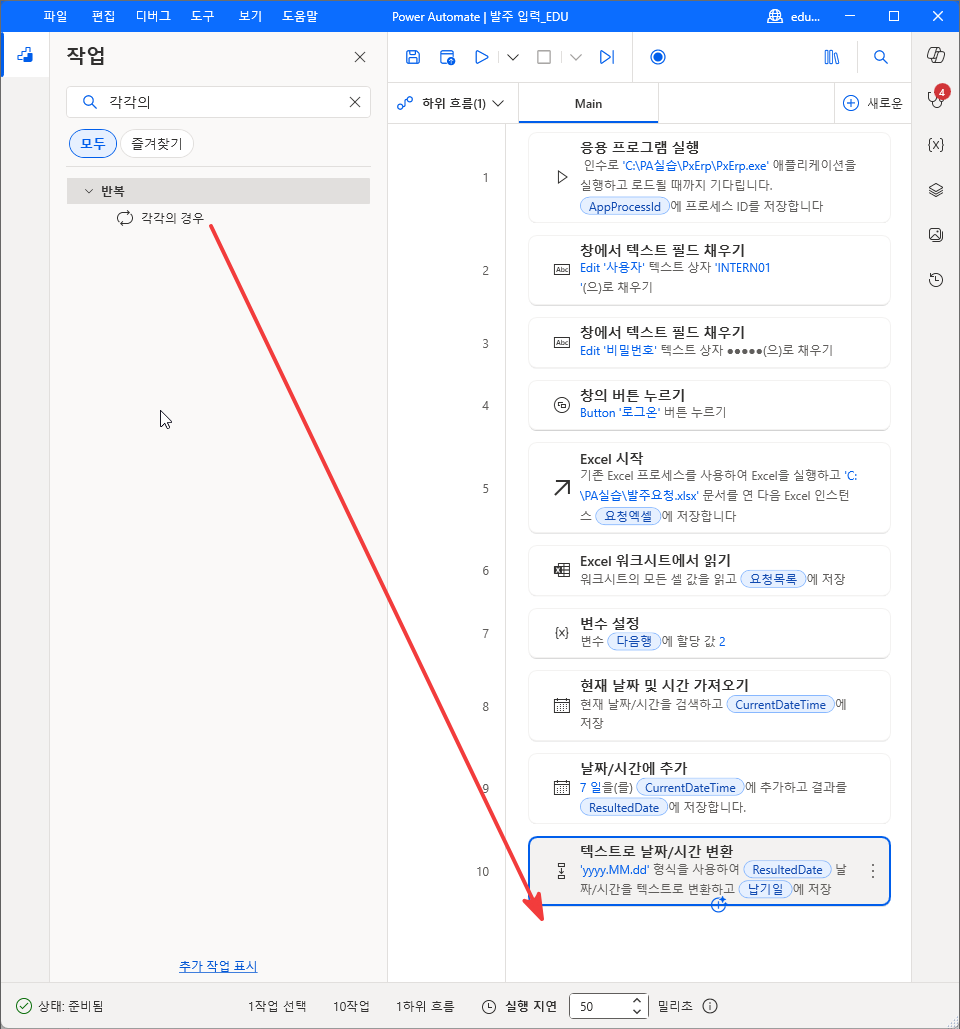Open the 보기 menu
Image resolution: width=960 pixels, height=1029 pixels.
[250, 16]
